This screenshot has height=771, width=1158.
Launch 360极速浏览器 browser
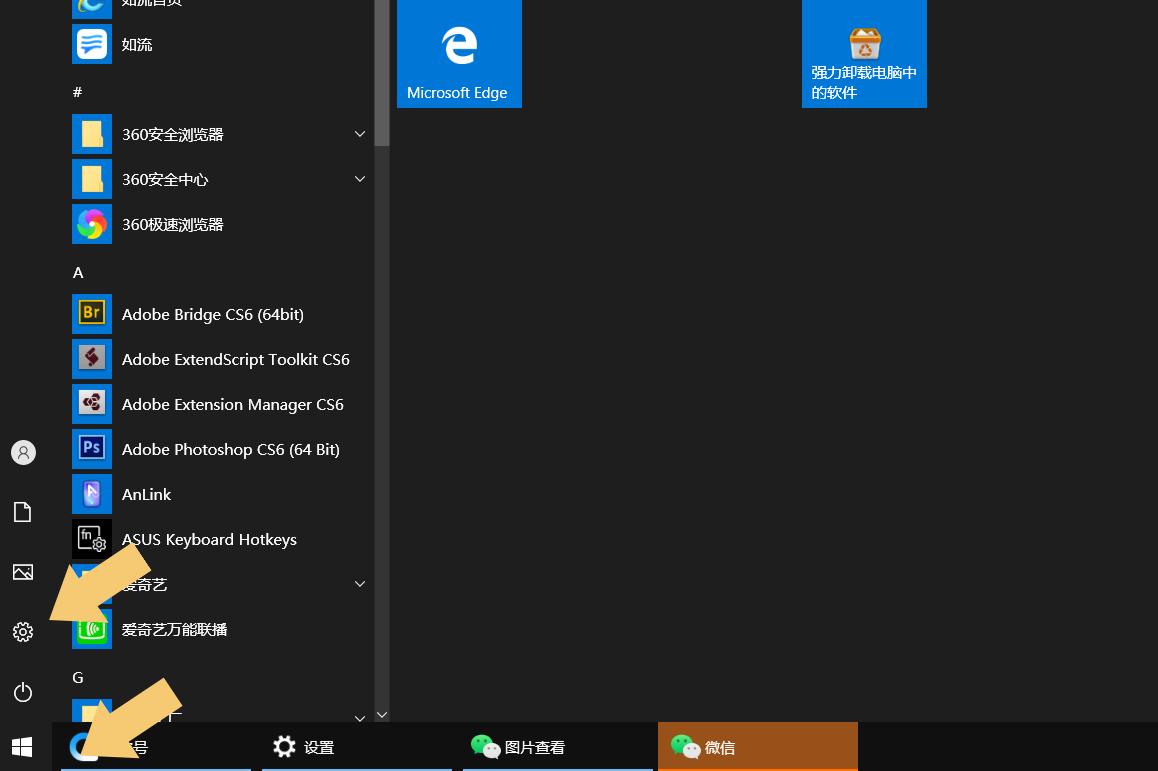click(x=172, y=224)
